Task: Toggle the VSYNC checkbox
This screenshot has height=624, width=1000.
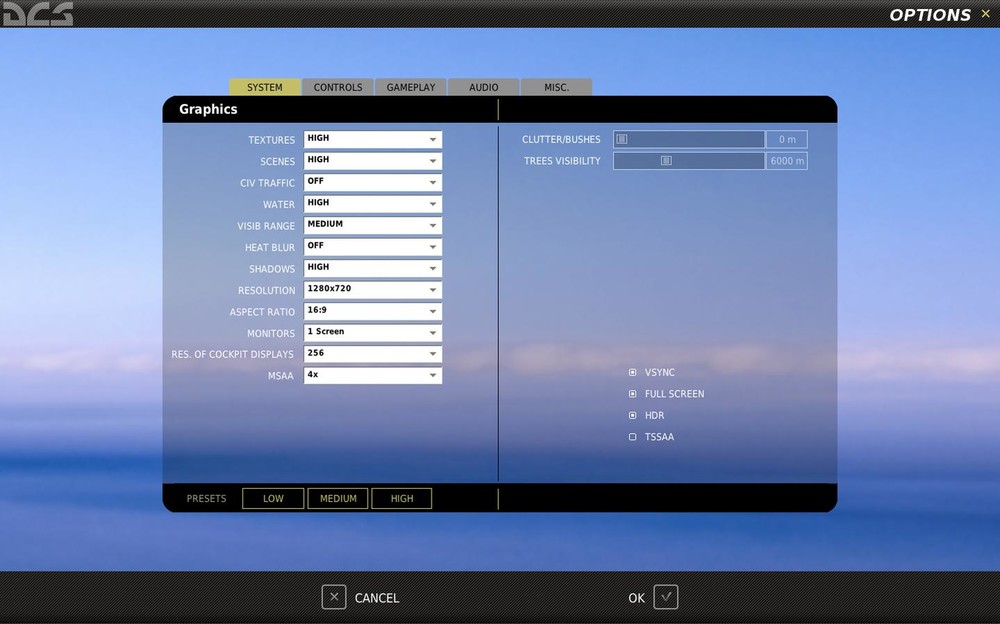Action: 633,372
